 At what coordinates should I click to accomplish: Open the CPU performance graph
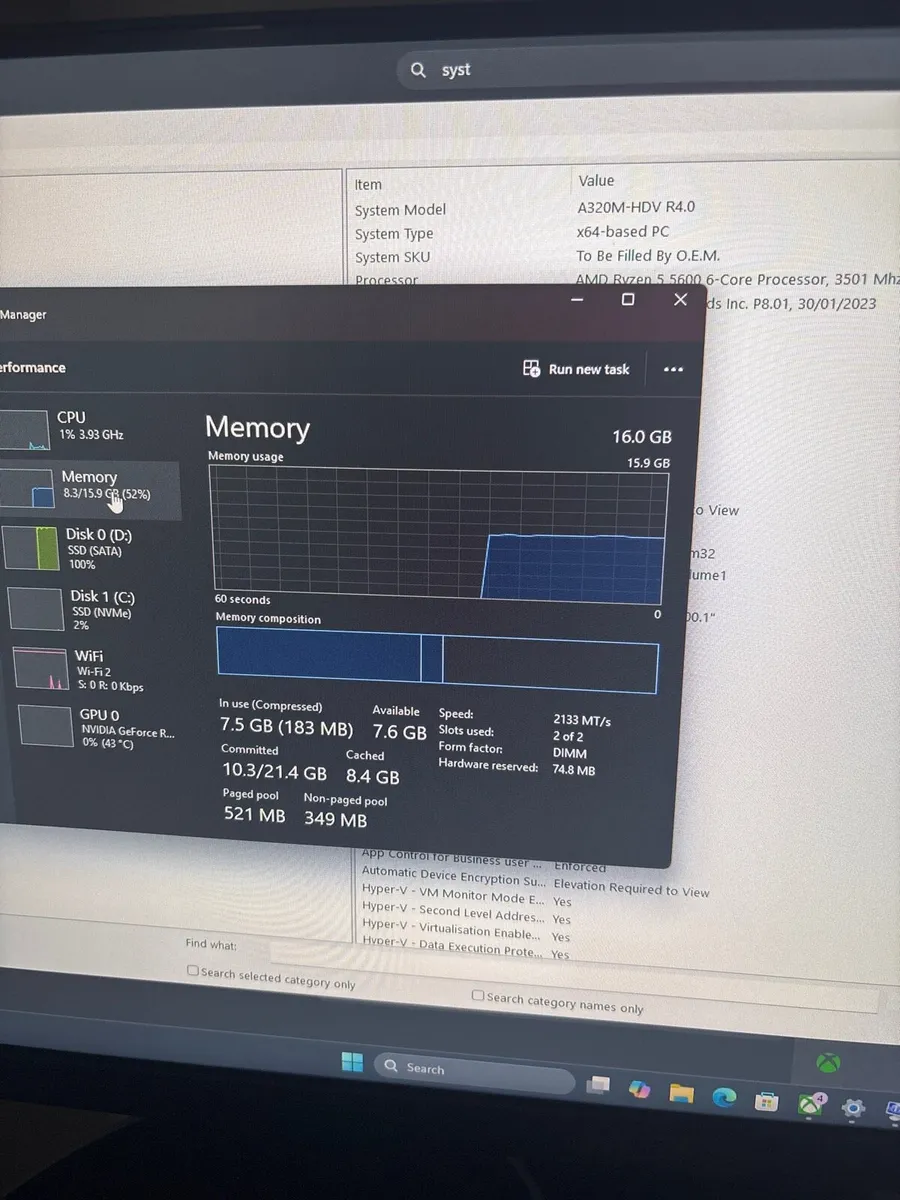pyautogui.click(x=90, y=428)
